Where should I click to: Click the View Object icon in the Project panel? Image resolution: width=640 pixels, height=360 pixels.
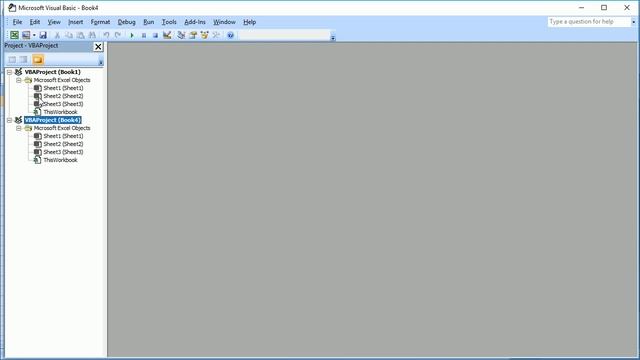[24, 60]
